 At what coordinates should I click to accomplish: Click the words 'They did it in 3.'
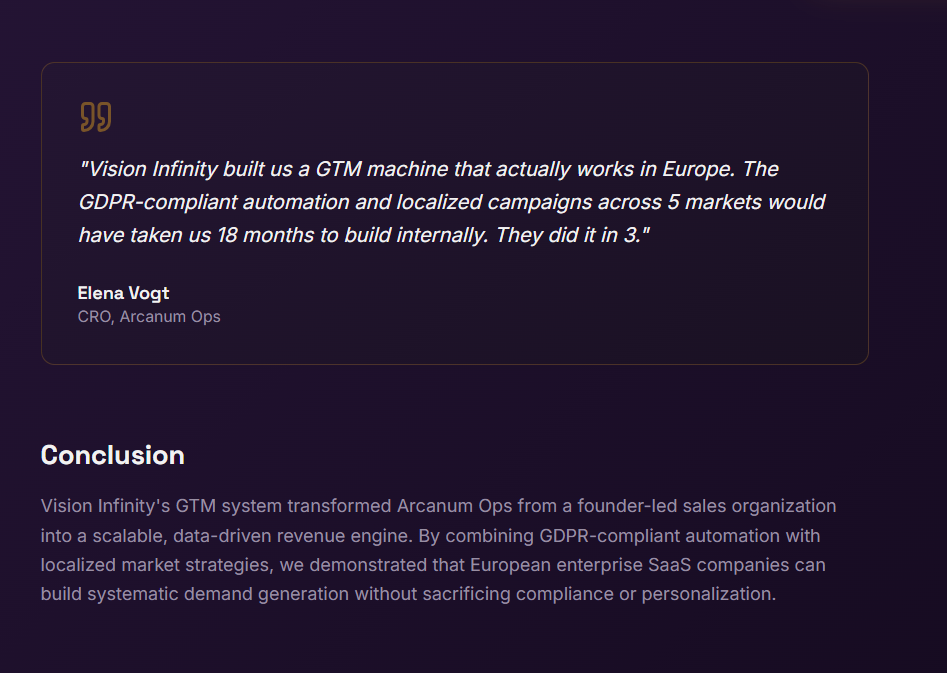[573, 235]
